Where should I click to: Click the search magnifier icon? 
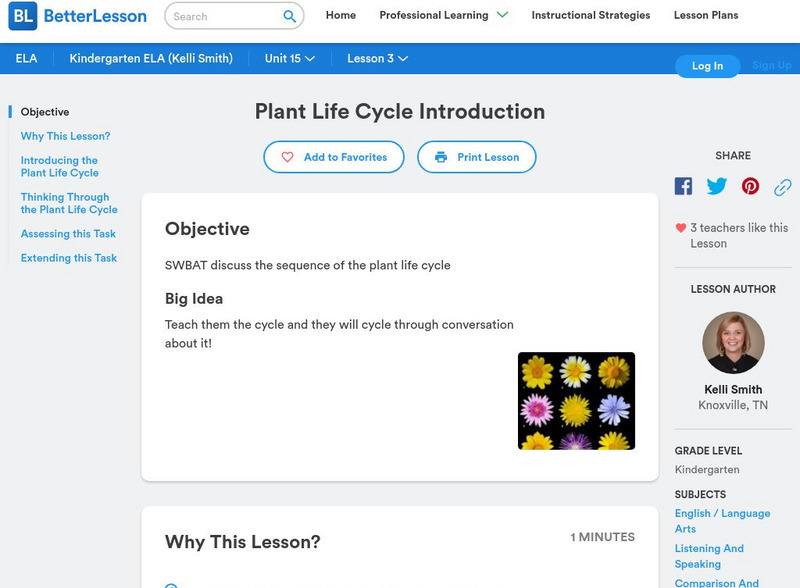(x=289, y=16)
